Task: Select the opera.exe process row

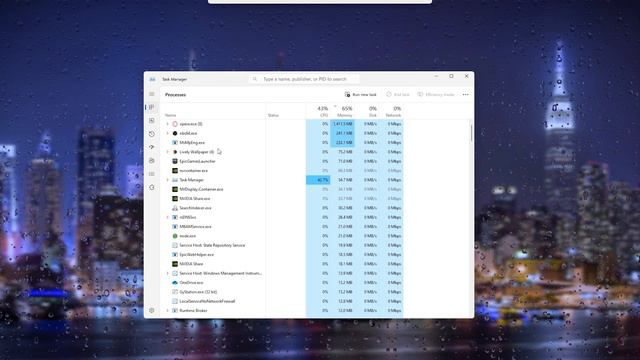Action: [x=283, y=124]
